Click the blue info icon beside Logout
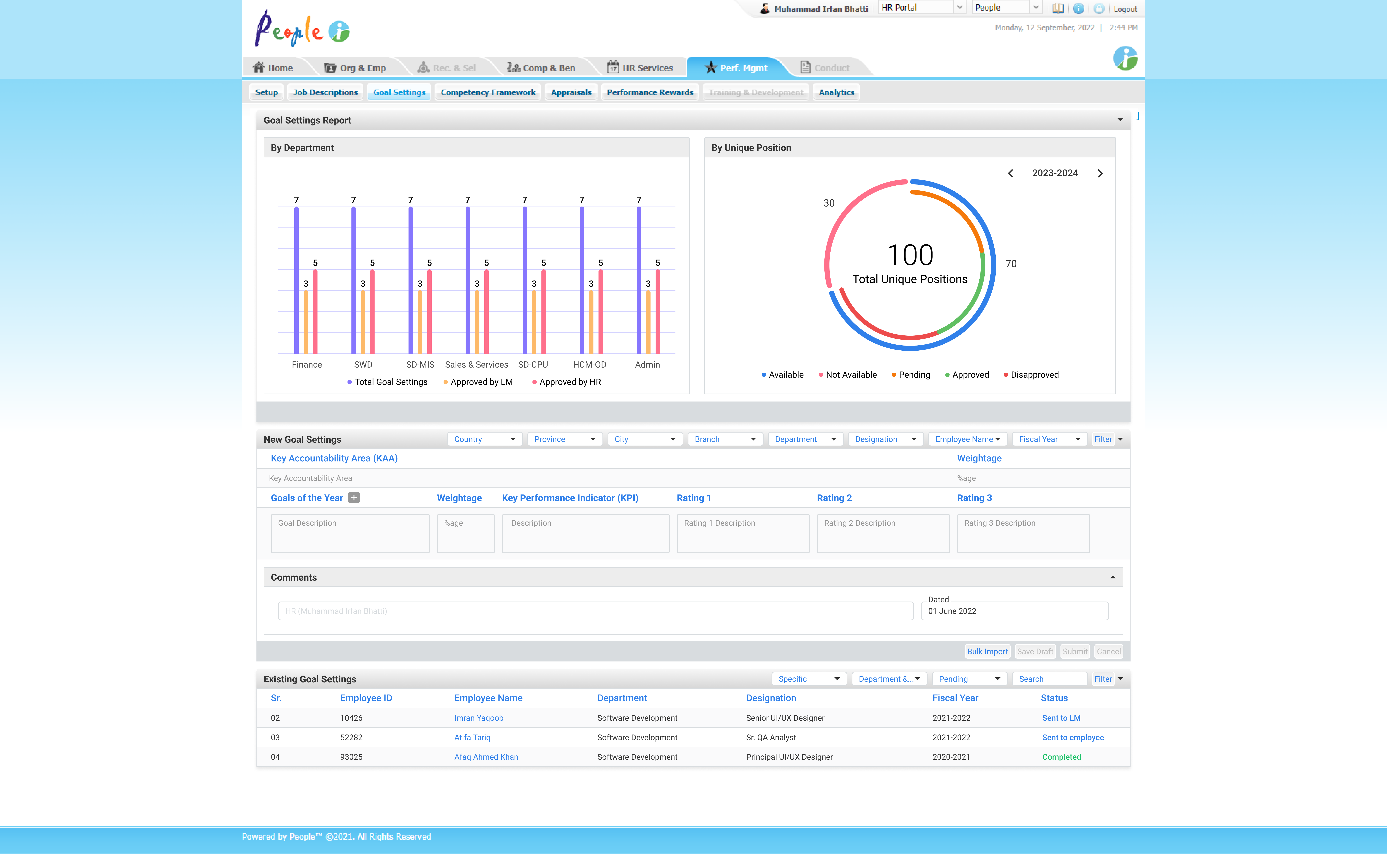The height and width of the screenshot is (868, 1387). [1079, 9]
